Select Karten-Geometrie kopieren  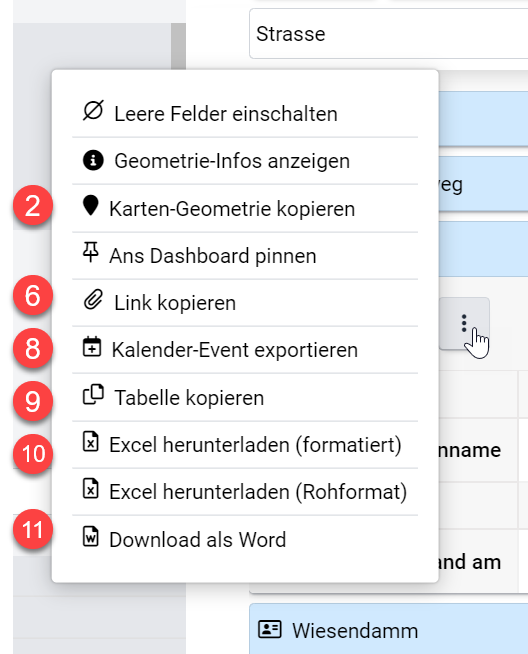pyautogui.click(x=245, y=208)
